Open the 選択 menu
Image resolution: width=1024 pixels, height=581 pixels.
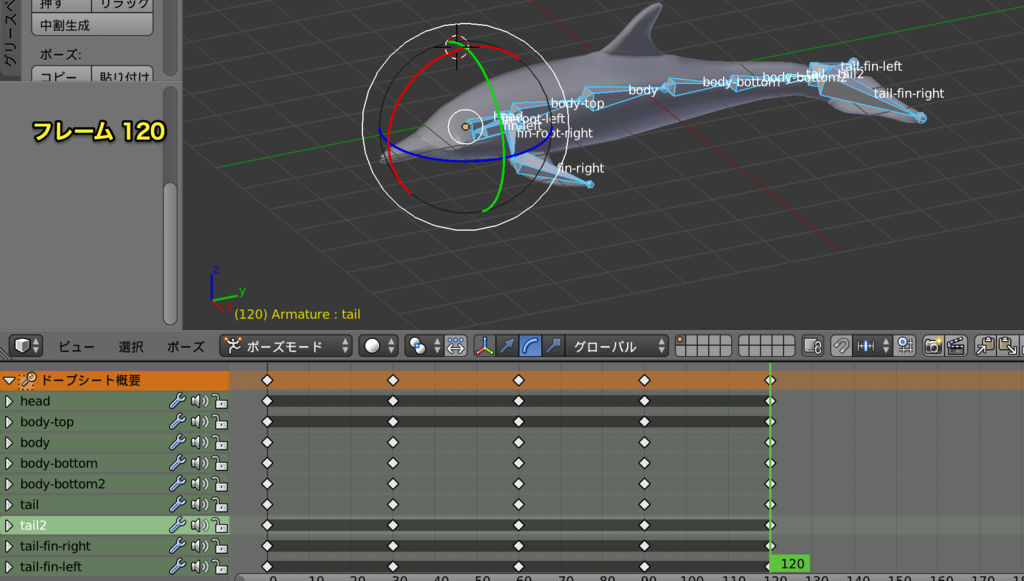131,347
